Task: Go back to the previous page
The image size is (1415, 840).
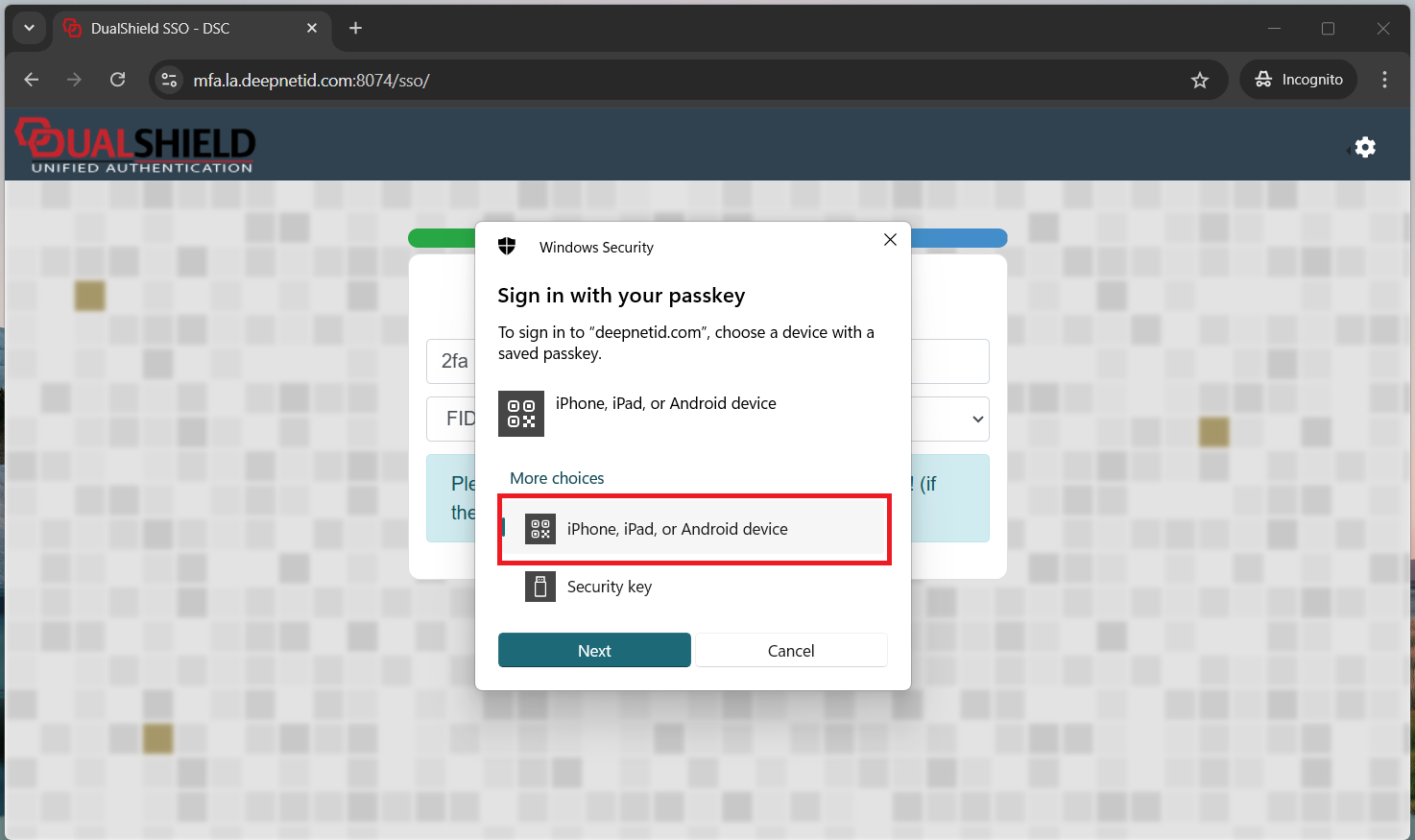Action: pyautogui.click(x=32, y=80)
